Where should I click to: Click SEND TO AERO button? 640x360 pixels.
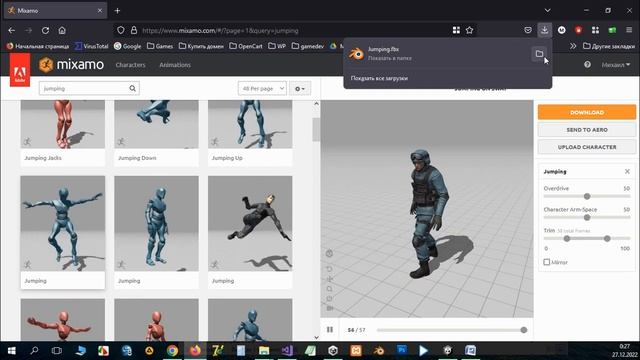[x=587, y=130]
